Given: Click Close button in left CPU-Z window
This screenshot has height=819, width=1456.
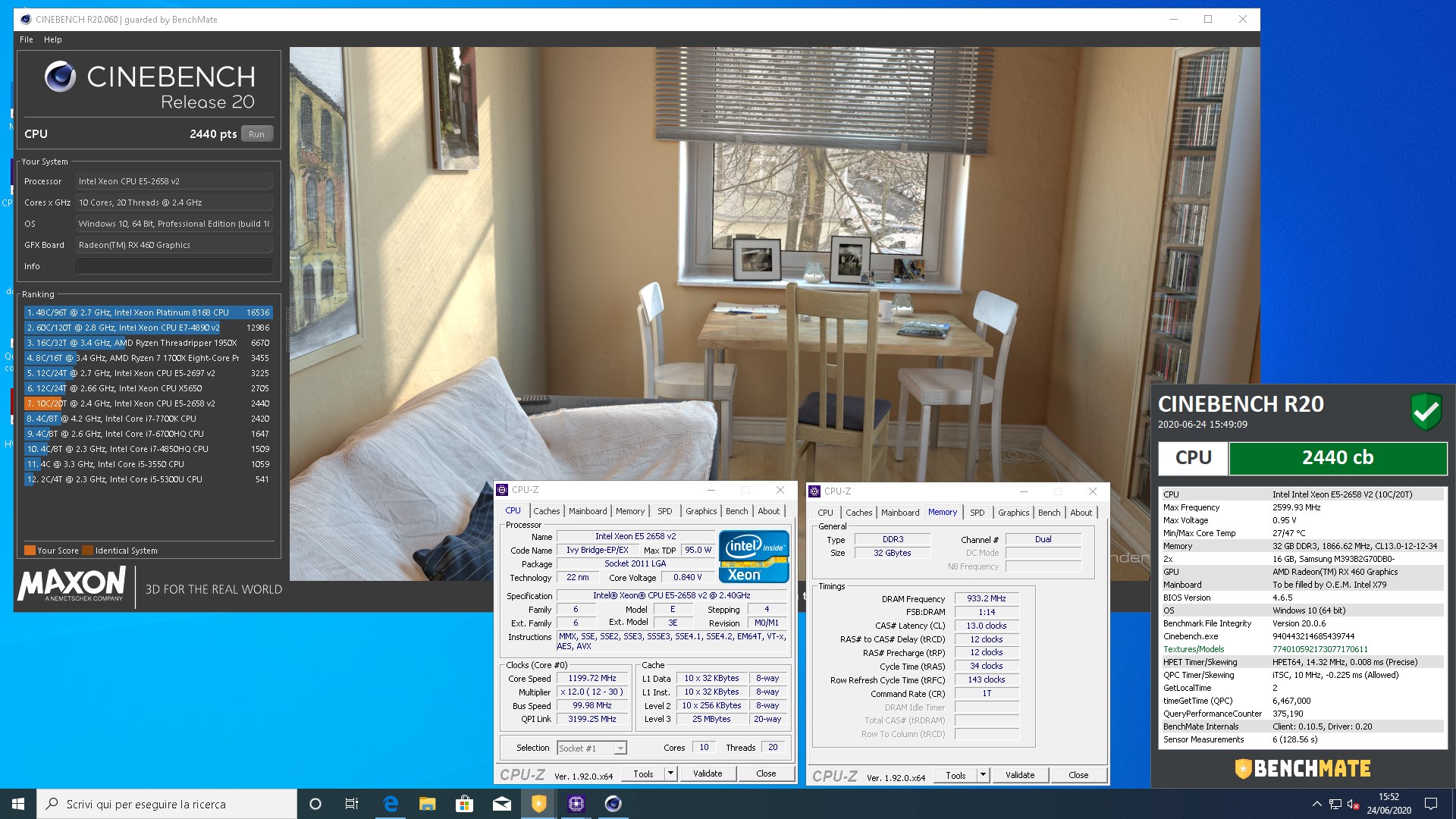Looking at the screenshot, I should coord(766,773).
